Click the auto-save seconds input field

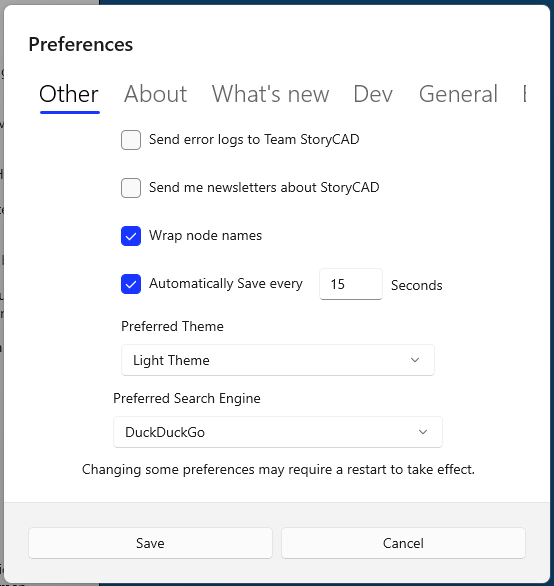(351, 284)
